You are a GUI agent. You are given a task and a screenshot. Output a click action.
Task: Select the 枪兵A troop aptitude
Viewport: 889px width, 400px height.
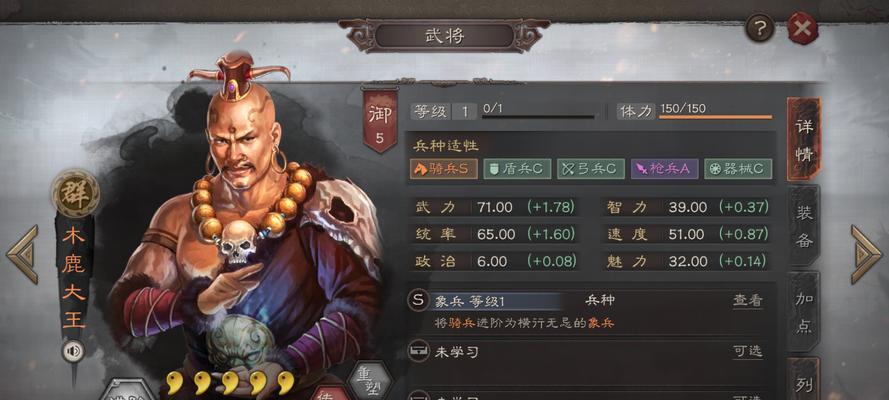(x=664, y=169)
